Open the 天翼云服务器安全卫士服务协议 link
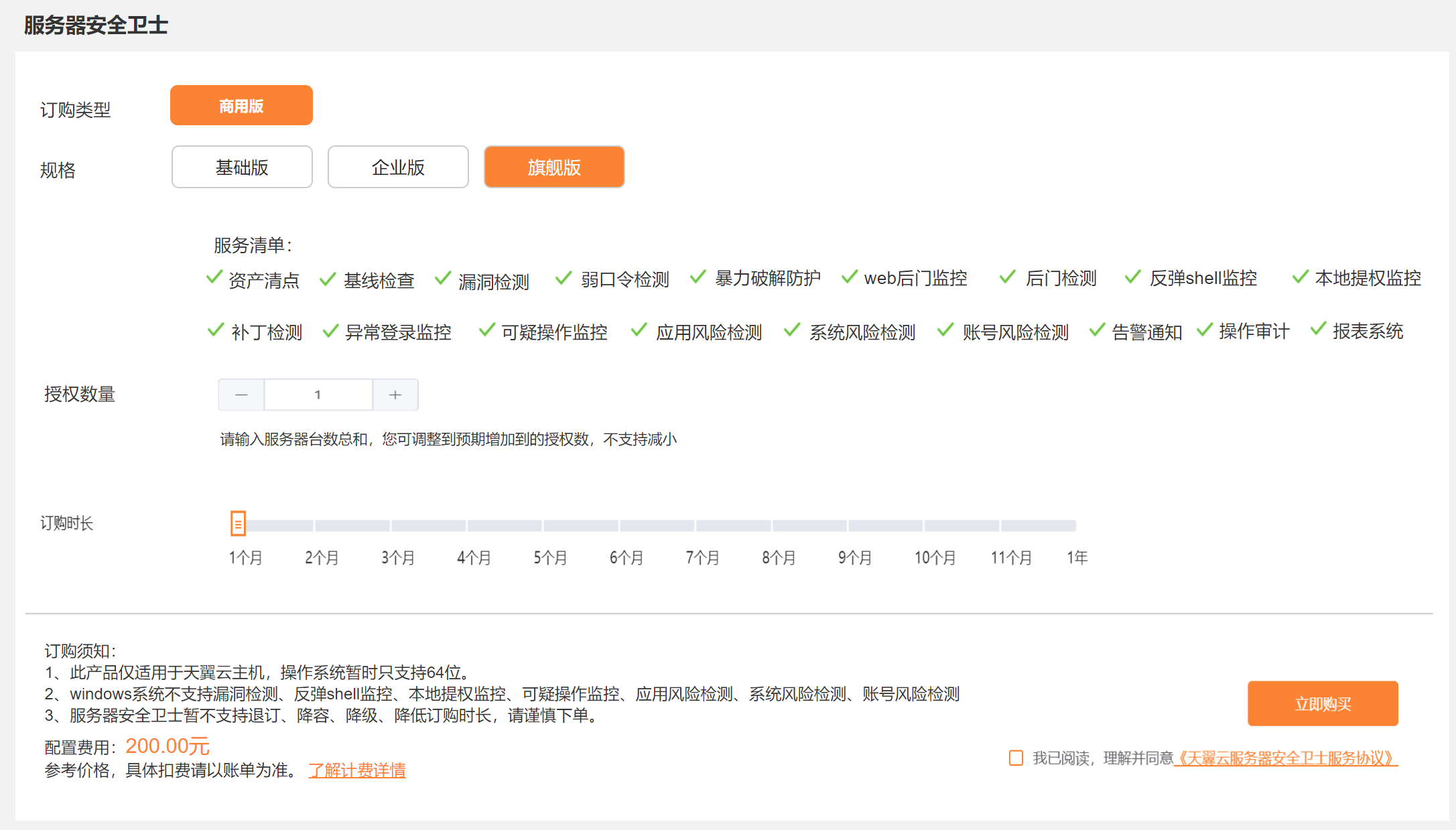 tap(1286, 758)
